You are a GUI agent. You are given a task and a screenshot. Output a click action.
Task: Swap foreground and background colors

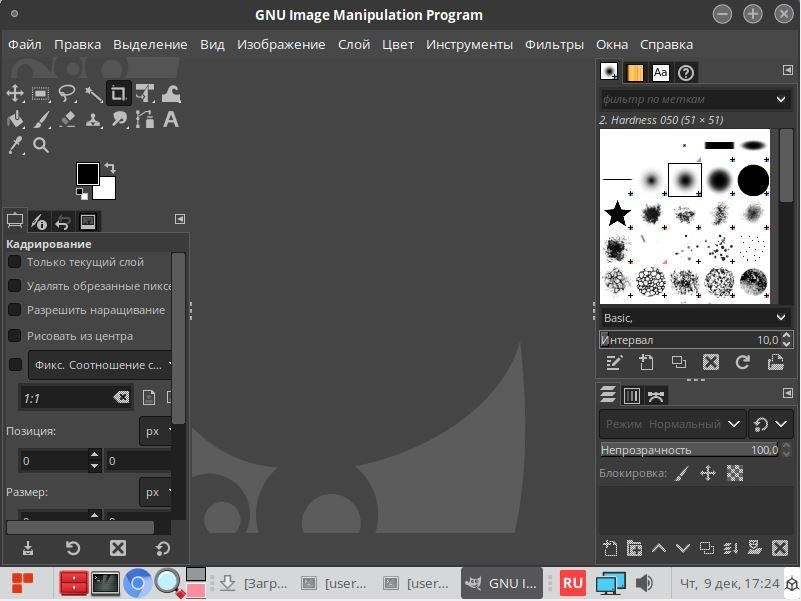[x=110, y=168]
